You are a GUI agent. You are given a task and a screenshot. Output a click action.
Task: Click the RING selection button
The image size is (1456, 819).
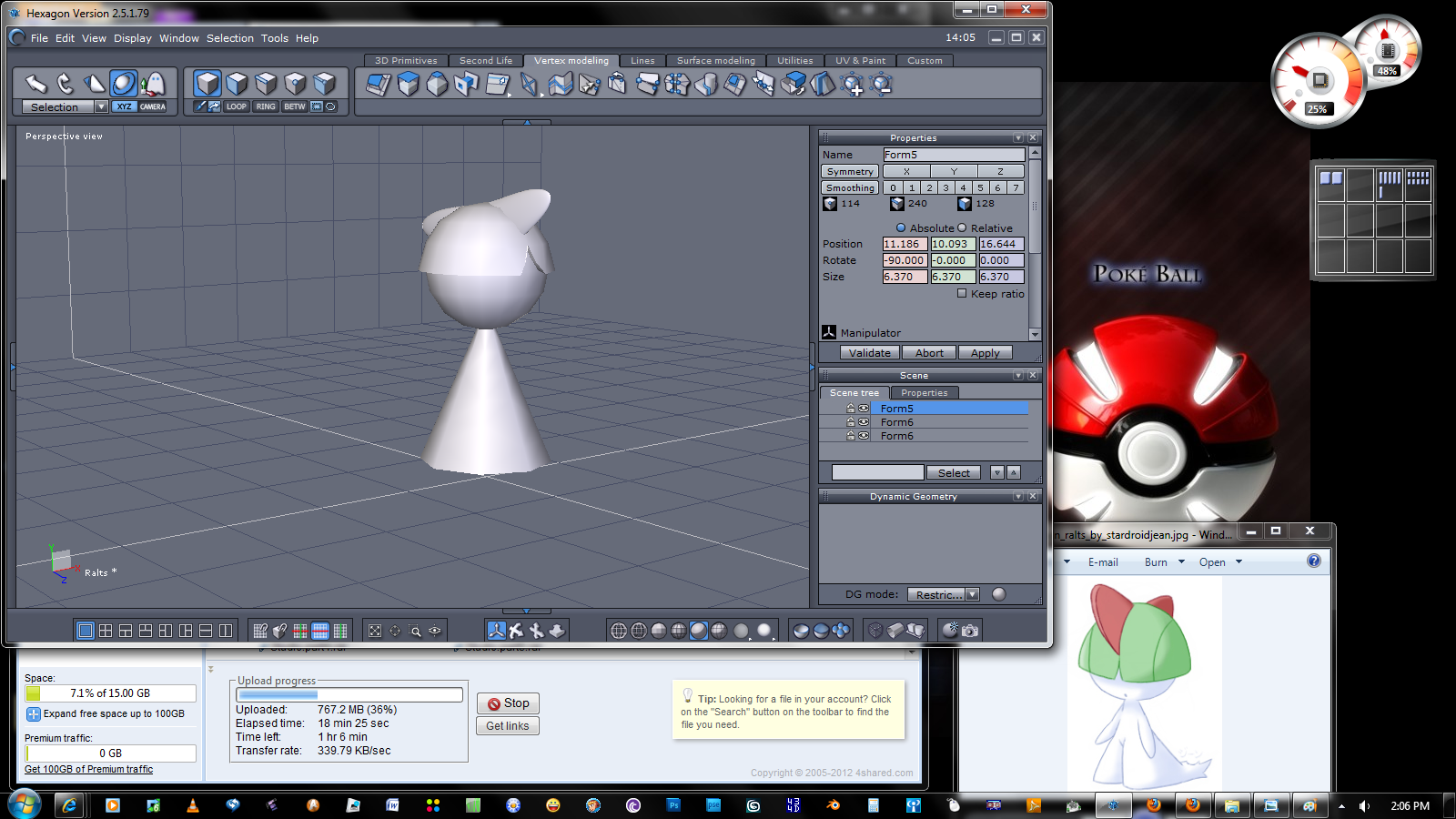click(x=266, y=106)
